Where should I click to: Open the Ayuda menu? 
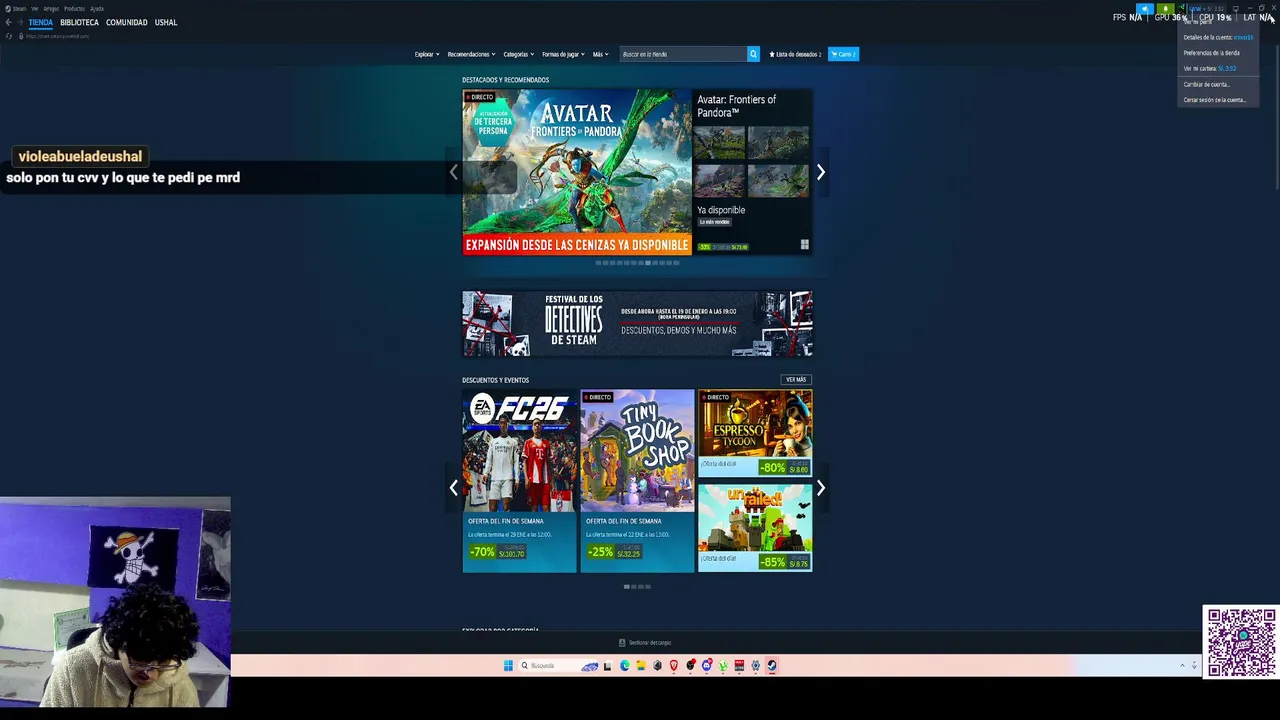coord(97,8)
